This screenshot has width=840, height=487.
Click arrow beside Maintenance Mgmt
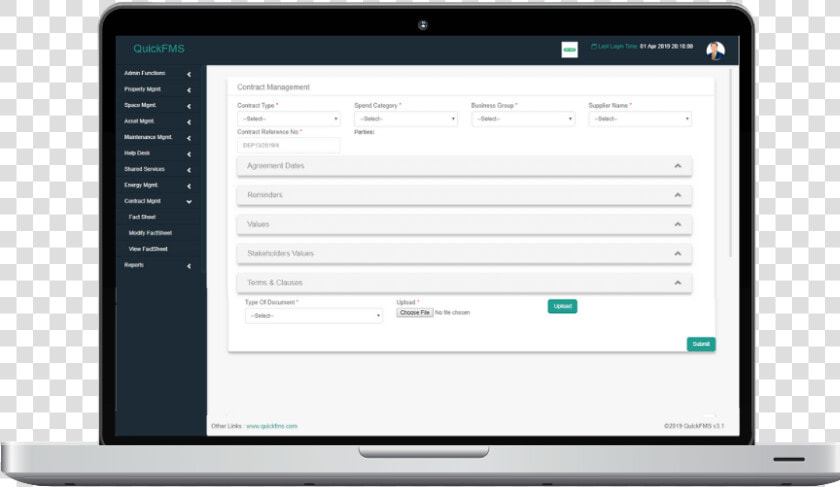click(189, 138)
